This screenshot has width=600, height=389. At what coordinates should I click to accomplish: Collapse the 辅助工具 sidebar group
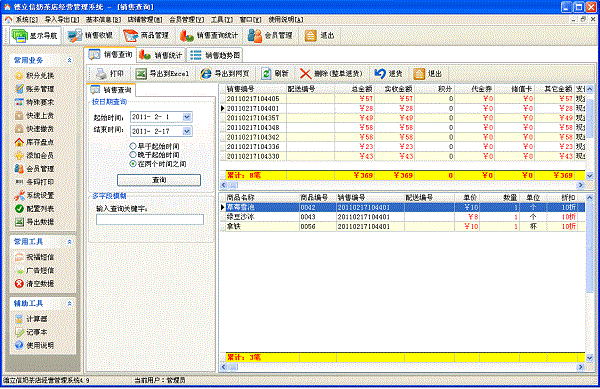click(69, 303)
